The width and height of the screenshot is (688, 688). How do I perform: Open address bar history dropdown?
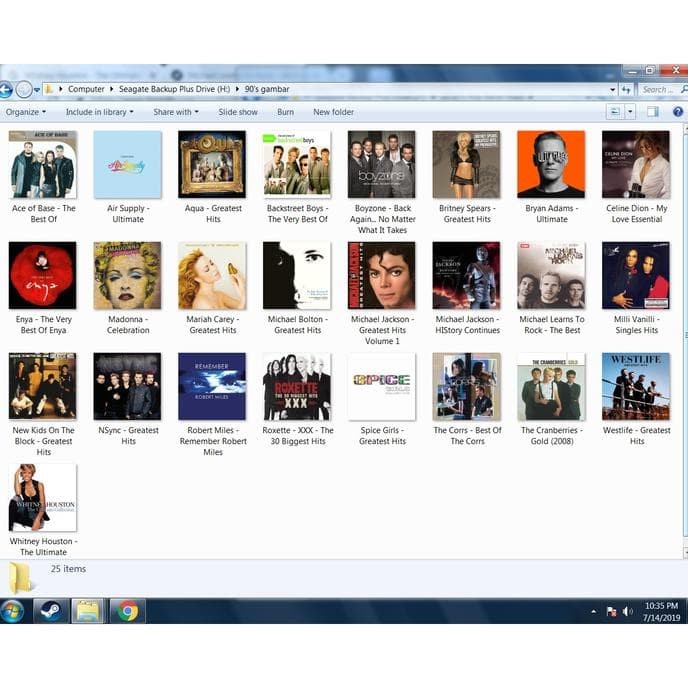[x=613, y=90]
